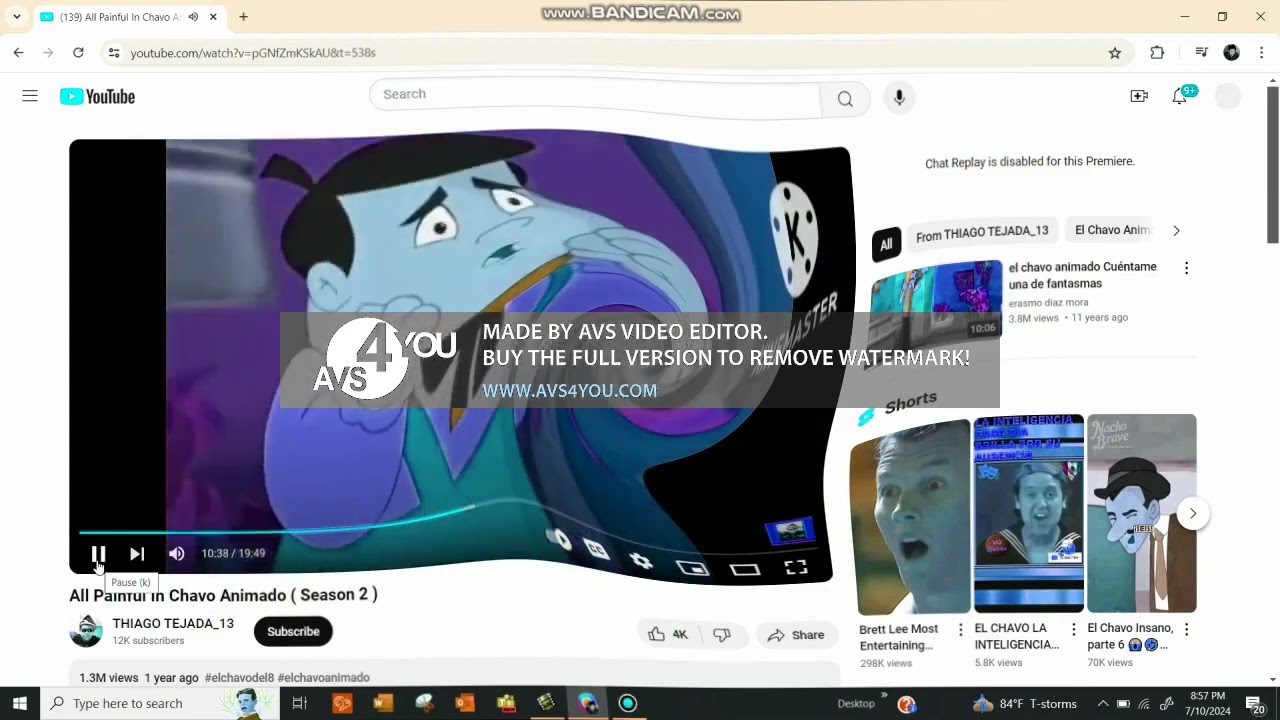The image size is (1280, 720).
Task: Open options for EL CHAVO LA INTELIGENCIA short
Action: 1073,630
